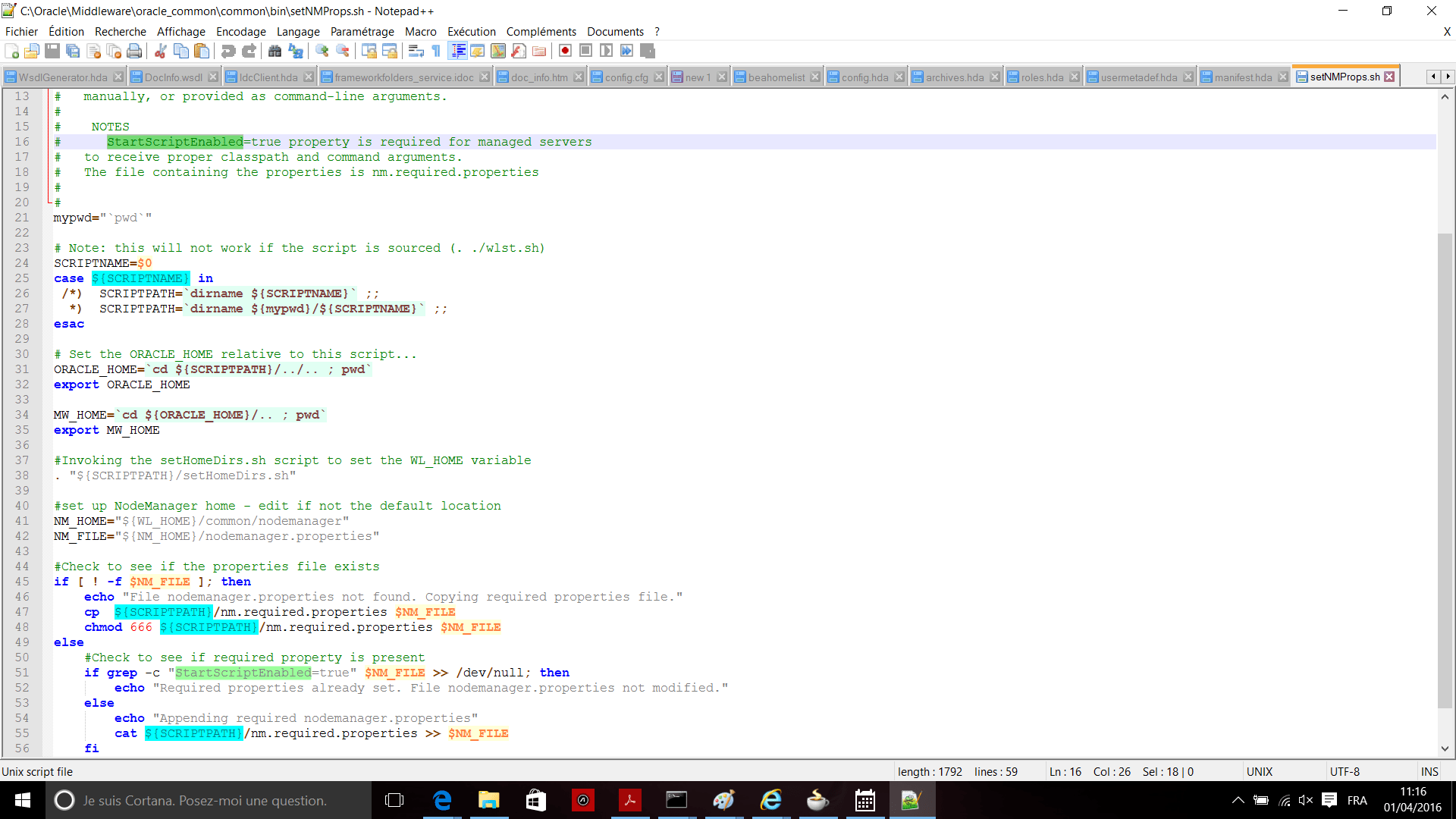Click the vertical scrollbar down arrow
Image resolution: width=1456 pixels, height=819 pixels.
[x=1445, y=748]
